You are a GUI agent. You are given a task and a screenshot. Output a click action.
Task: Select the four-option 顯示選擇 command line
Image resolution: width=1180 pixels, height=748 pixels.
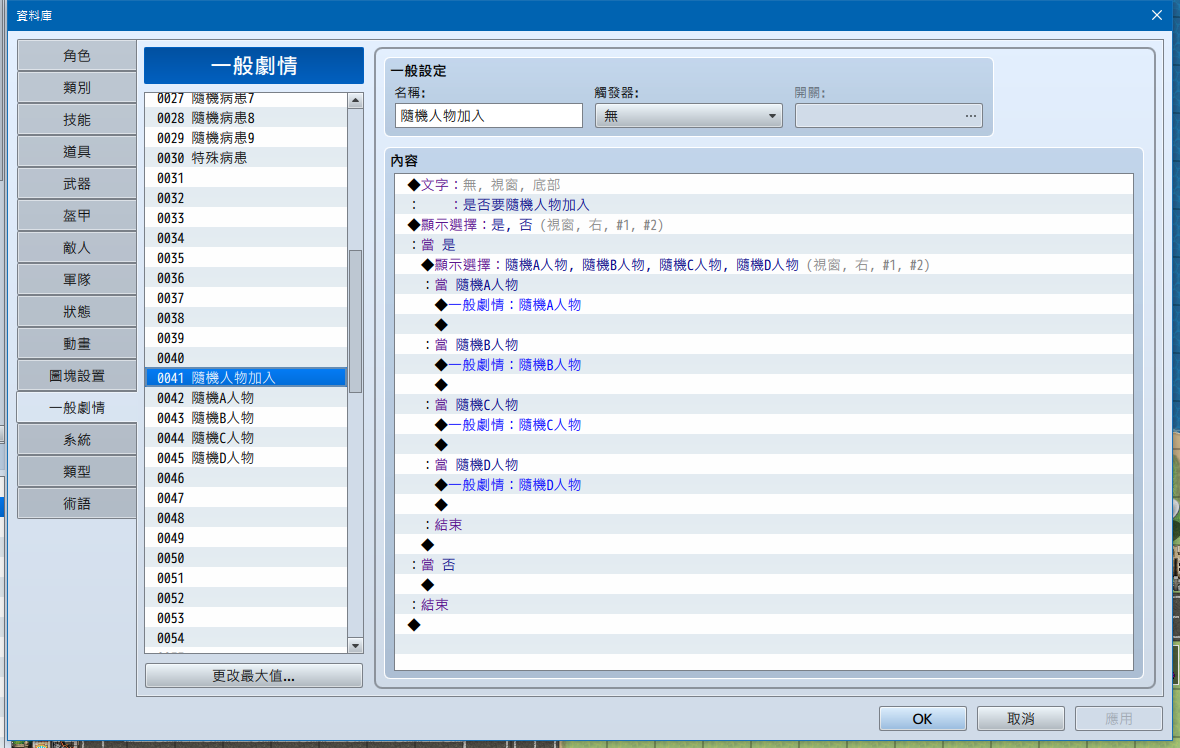point(764,265)
